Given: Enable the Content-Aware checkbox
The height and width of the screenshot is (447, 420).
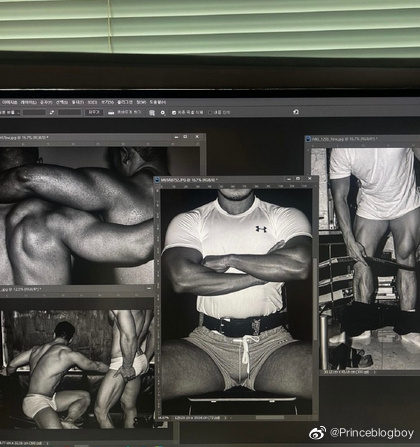Looking at the screenshot, I should [x=210, y=113].
